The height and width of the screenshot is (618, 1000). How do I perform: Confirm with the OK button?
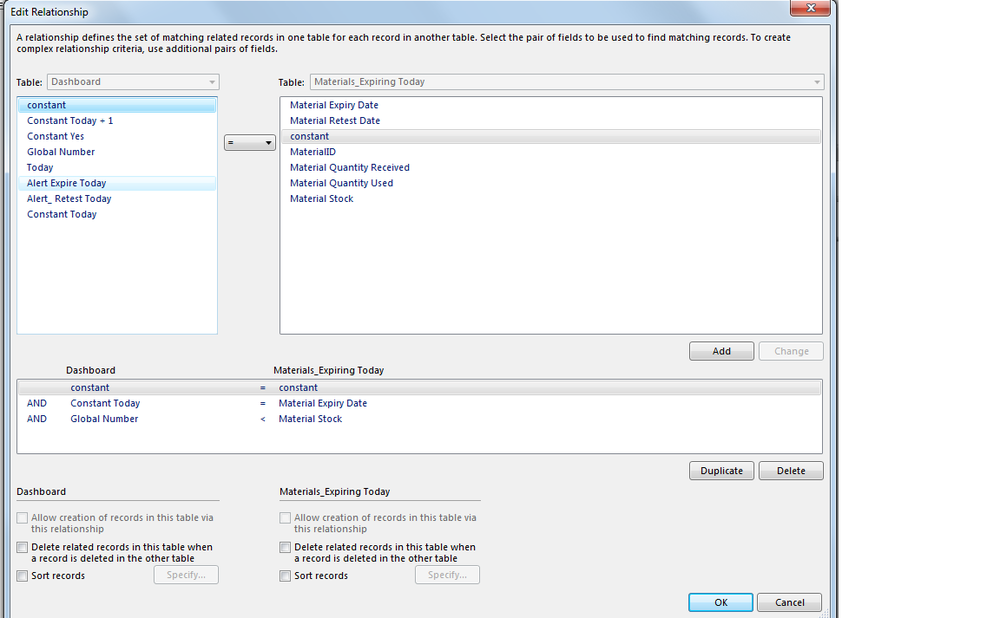(720, 602)
